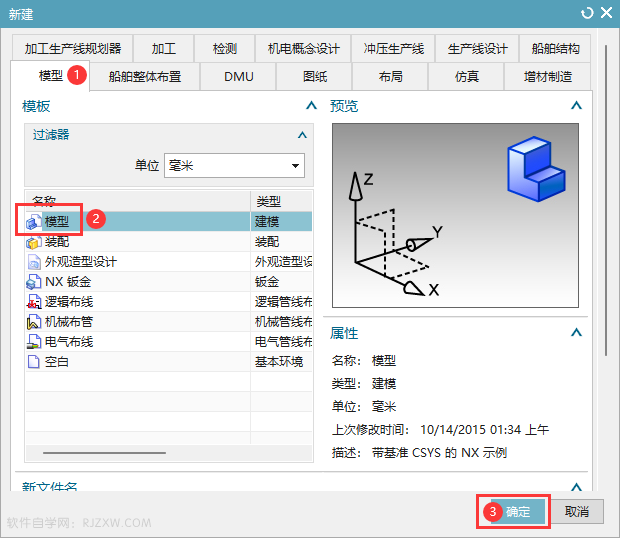Open the DMU tab

click(x=238, y=76)
